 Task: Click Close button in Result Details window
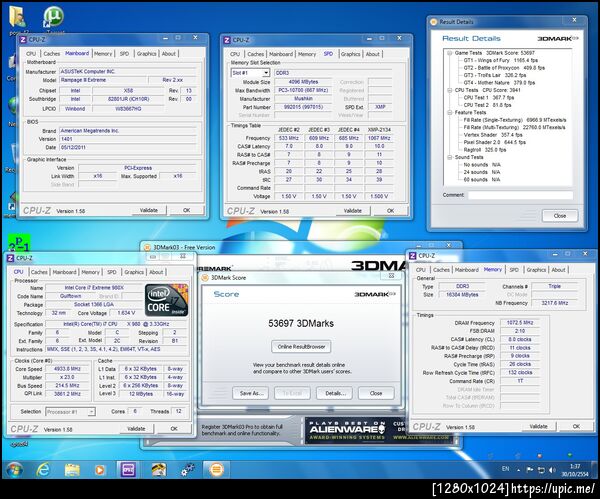click(560, 216)
